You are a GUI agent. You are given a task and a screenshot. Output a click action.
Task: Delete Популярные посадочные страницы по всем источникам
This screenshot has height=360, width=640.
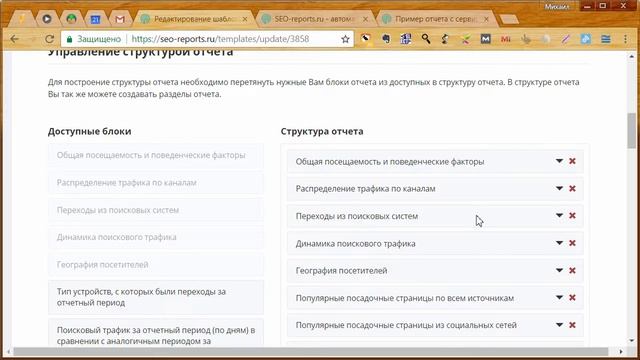tap(572, 298)
